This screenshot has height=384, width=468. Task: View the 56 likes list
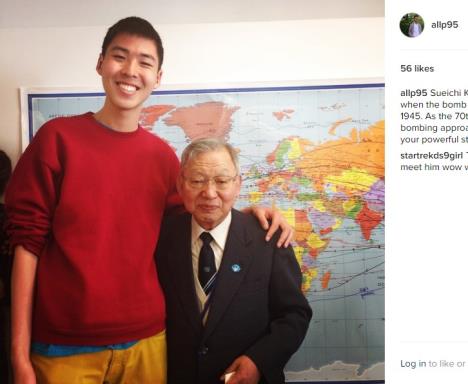pos(417,69)
